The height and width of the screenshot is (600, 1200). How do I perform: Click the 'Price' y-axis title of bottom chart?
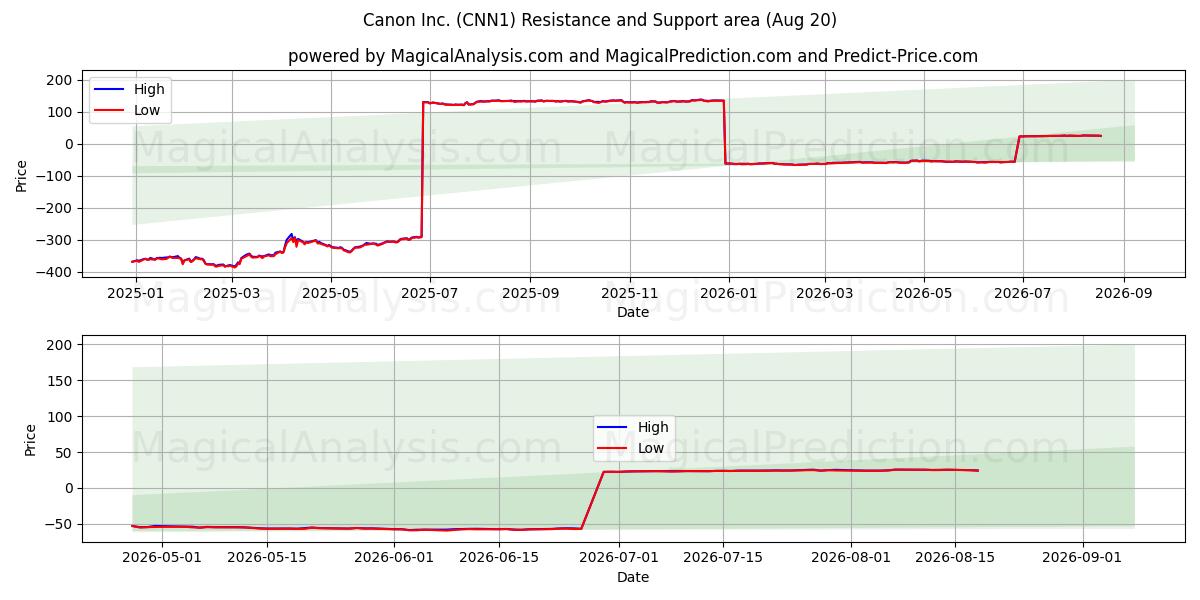point(30,440)
